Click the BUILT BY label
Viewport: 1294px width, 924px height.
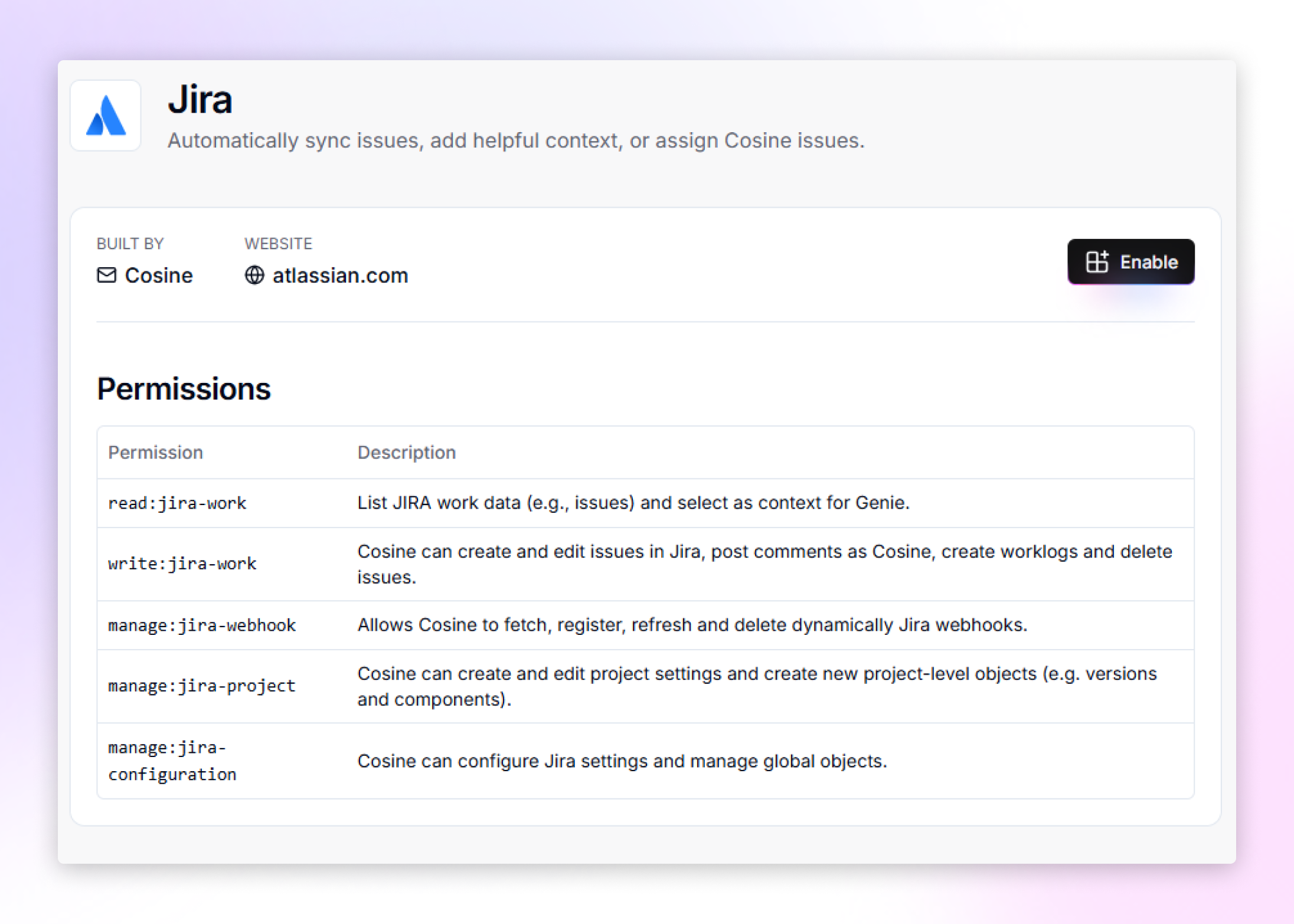[x=130, y=243]
